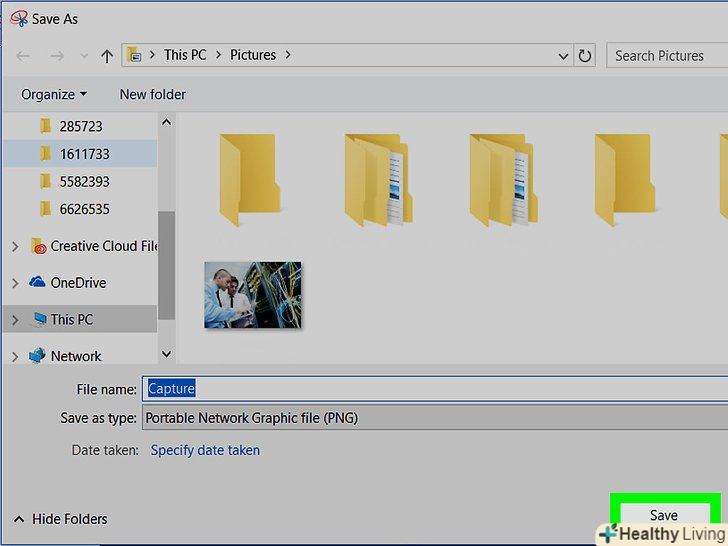Click root folder icon in address bar

134,55
